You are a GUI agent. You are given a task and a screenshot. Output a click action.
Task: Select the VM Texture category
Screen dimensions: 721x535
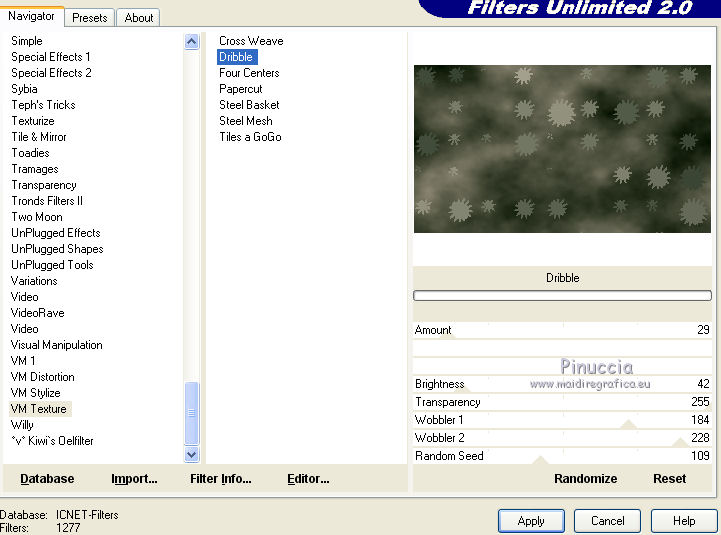click(x=40, y=409)
